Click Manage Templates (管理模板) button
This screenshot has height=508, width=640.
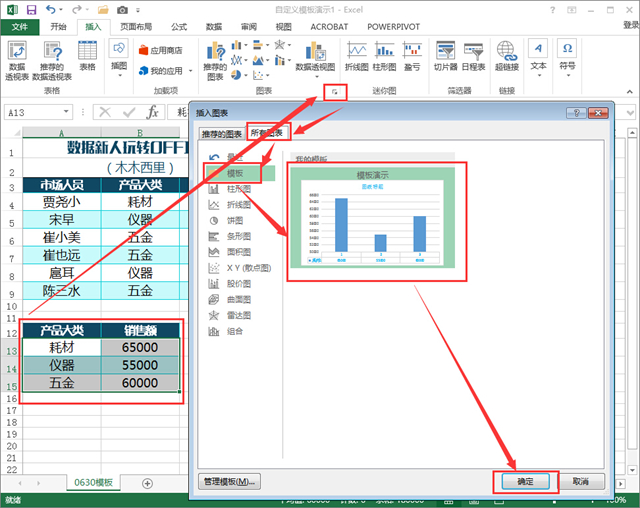click(x=229, y=482)
